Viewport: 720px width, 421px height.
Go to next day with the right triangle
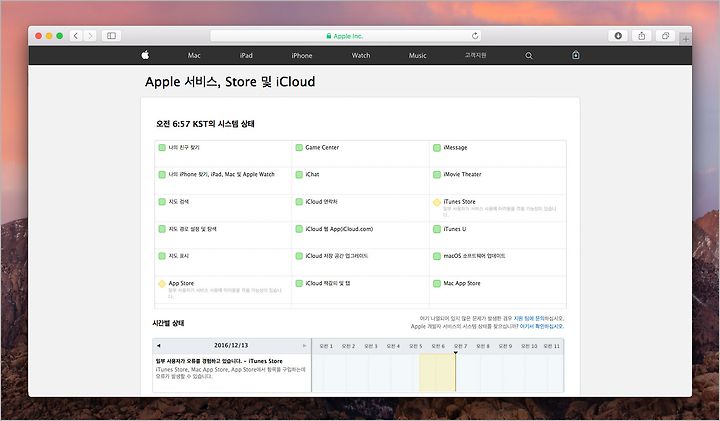(304, 346)
